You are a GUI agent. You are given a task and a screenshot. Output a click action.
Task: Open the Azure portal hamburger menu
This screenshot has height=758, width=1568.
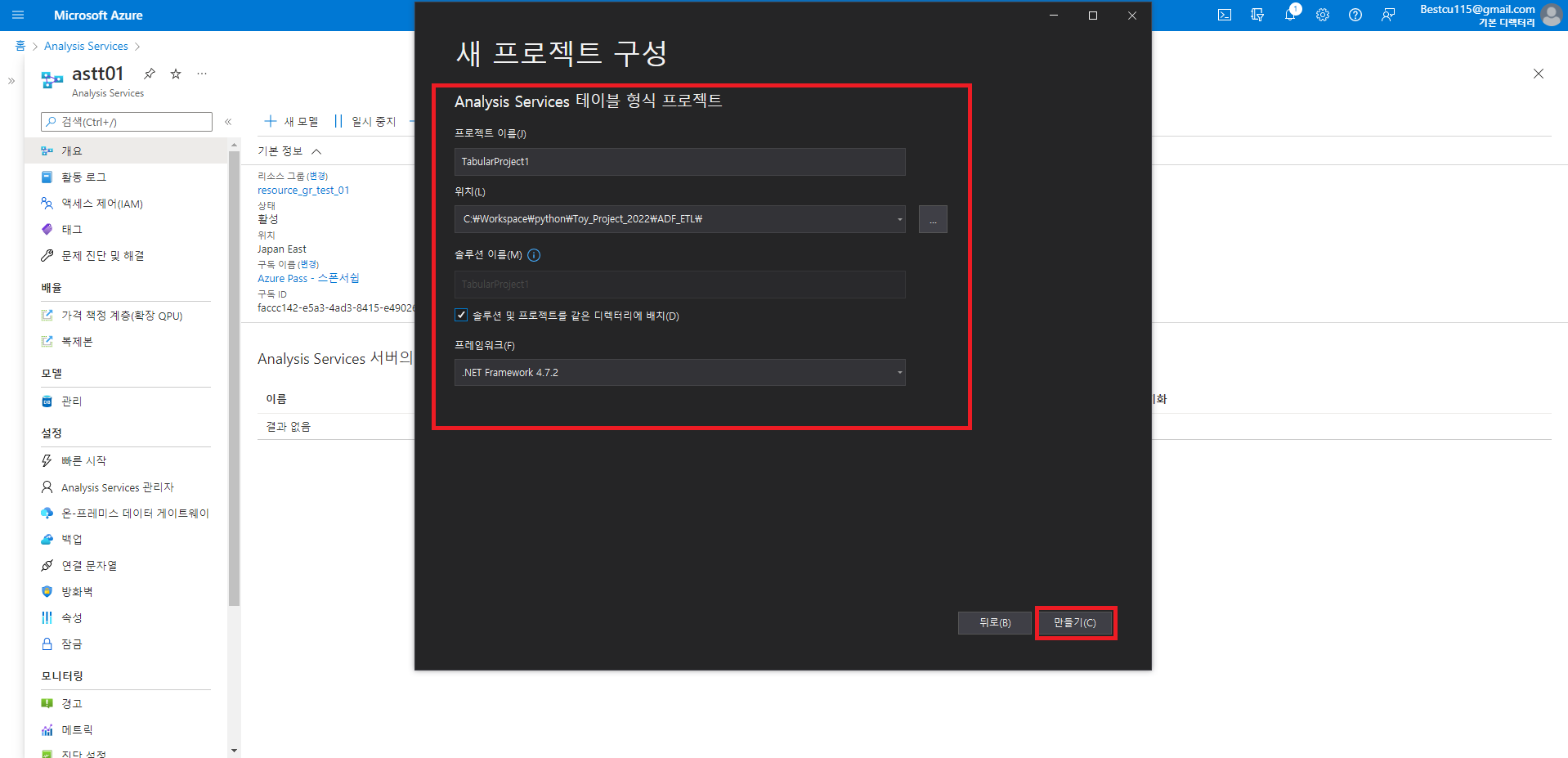coord(18,15)
